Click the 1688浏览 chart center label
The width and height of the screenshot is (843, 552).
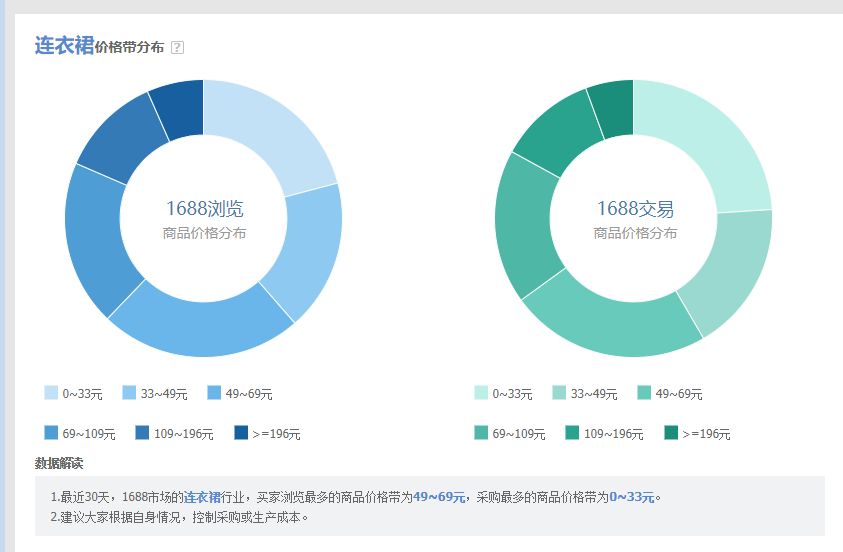click(x=204, y=209)
